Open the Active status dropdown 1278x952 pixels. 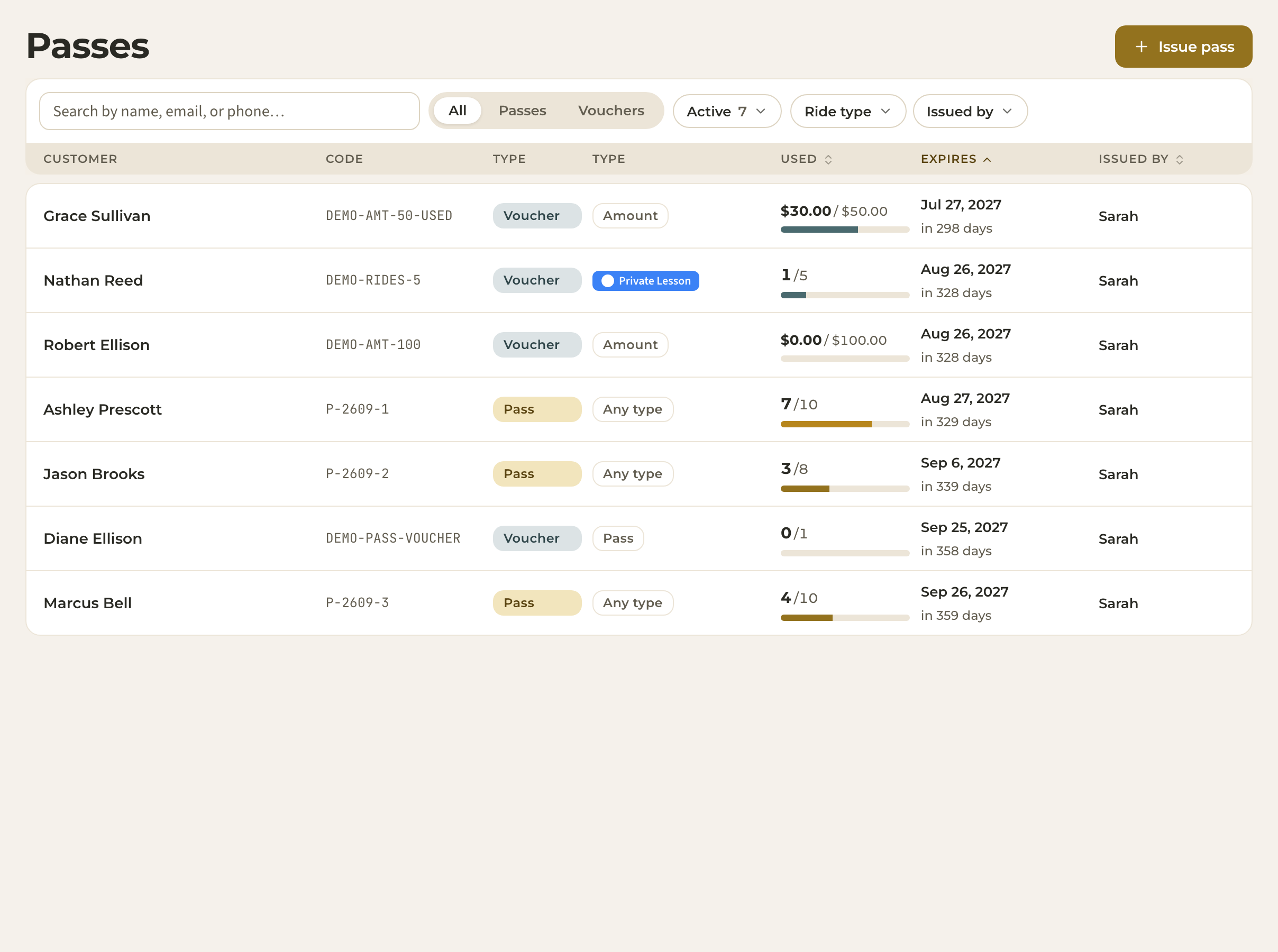pyautogui.click(x=727, y=111)
